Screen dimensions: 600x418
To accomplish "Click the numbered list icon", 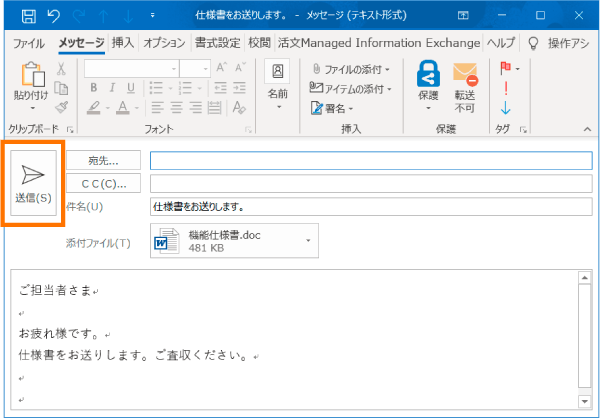I will point(186,88).
